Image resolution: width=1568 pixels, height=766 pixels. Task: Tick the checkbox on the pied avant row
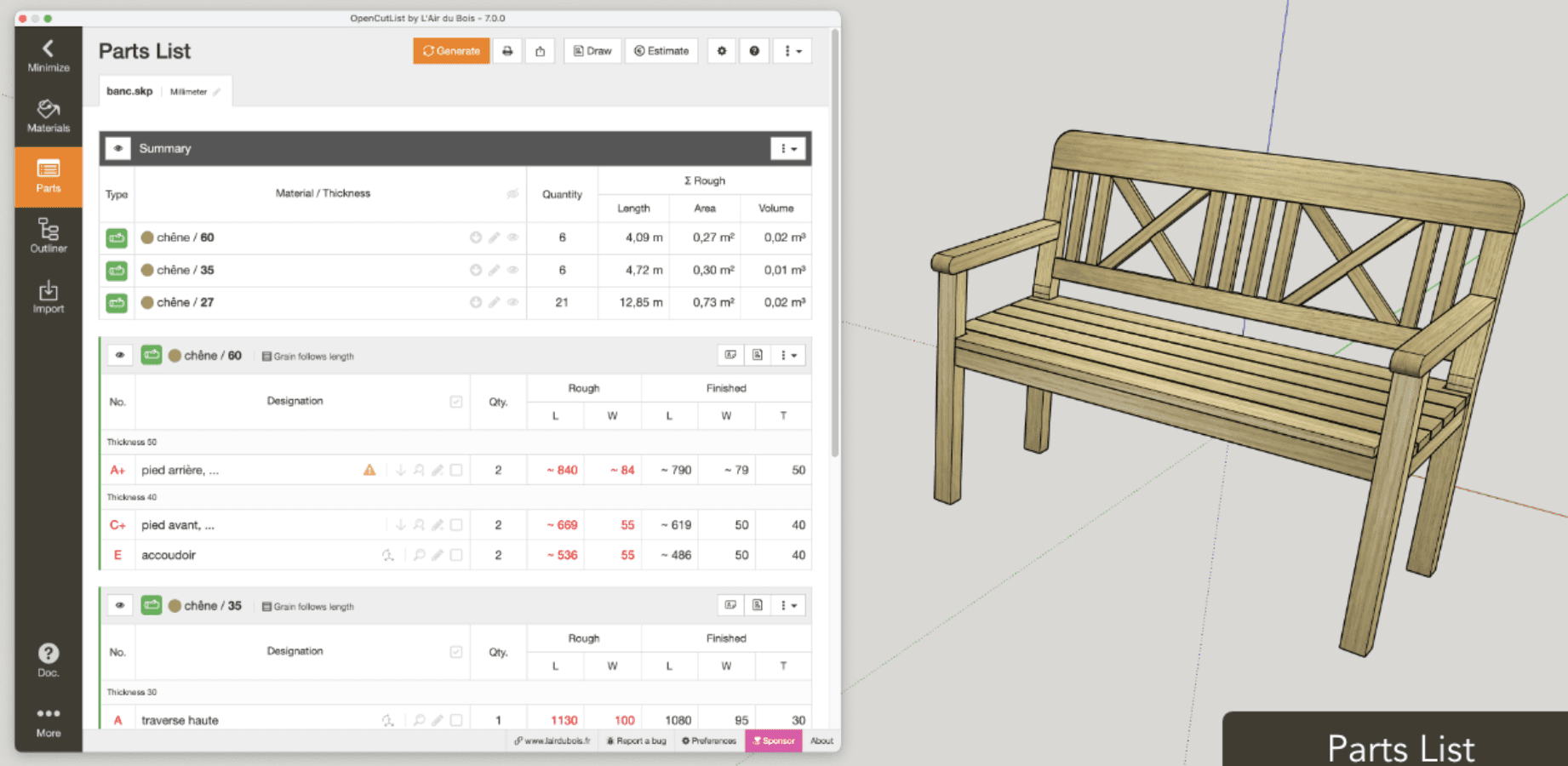456,525
